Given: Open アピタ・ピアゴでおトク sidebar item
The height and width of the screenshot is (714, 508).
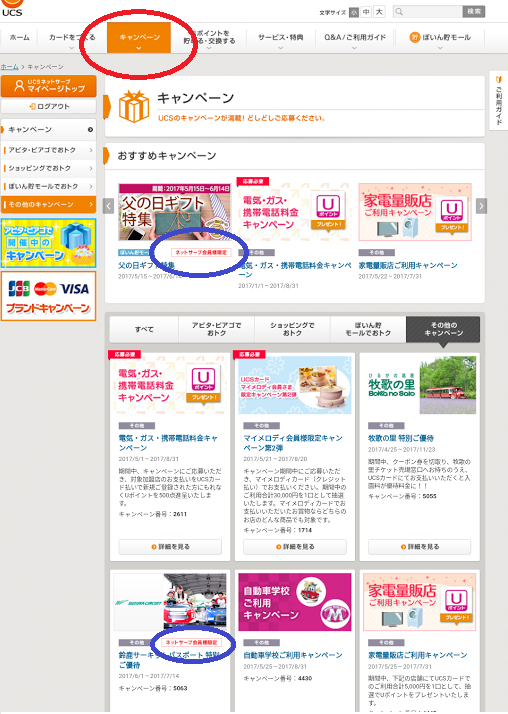Looking at the screenshot, I should [49, 150].
